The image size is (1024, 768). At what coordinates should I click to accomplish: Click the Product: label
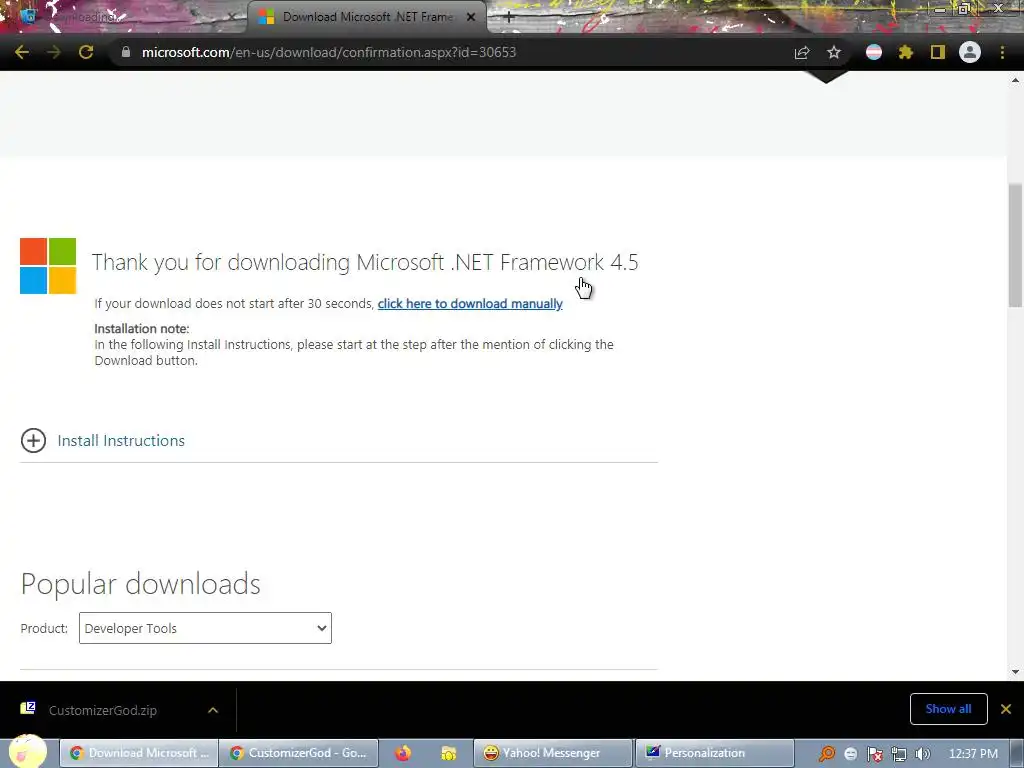click(x=44, y=628)
